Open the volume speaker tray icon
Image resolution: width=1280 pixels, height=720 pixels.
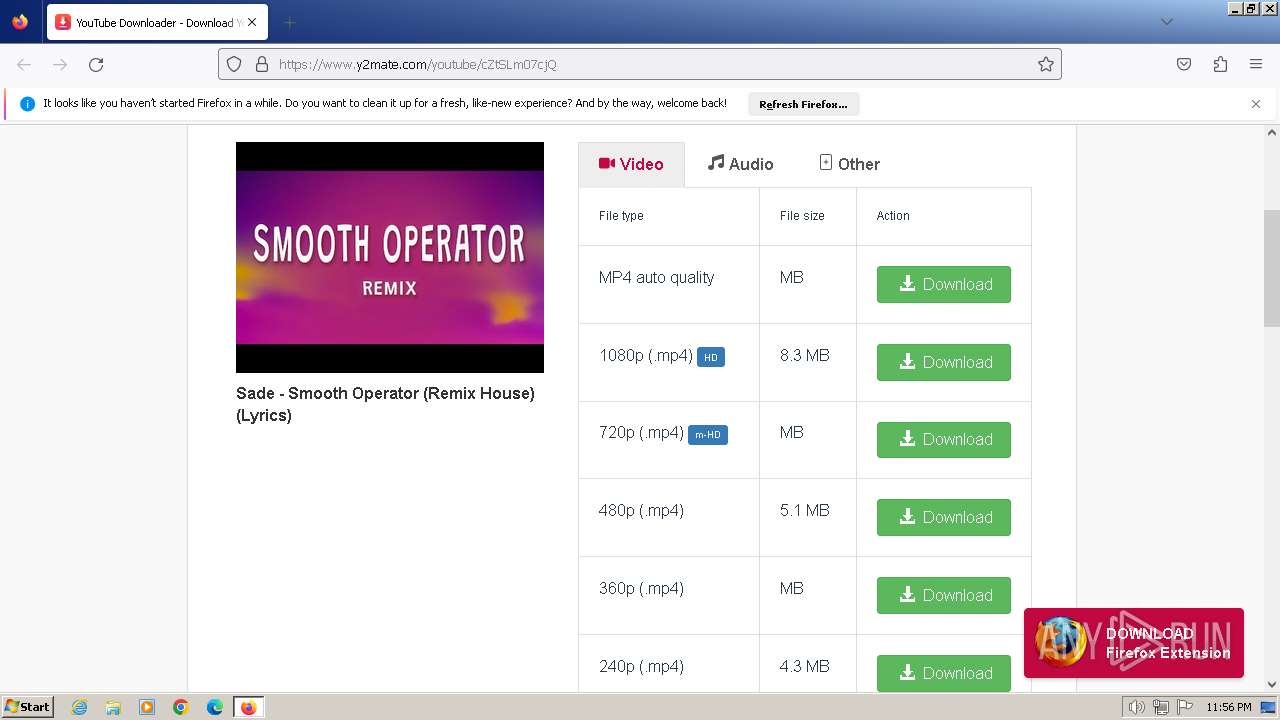pos(1137,707)
